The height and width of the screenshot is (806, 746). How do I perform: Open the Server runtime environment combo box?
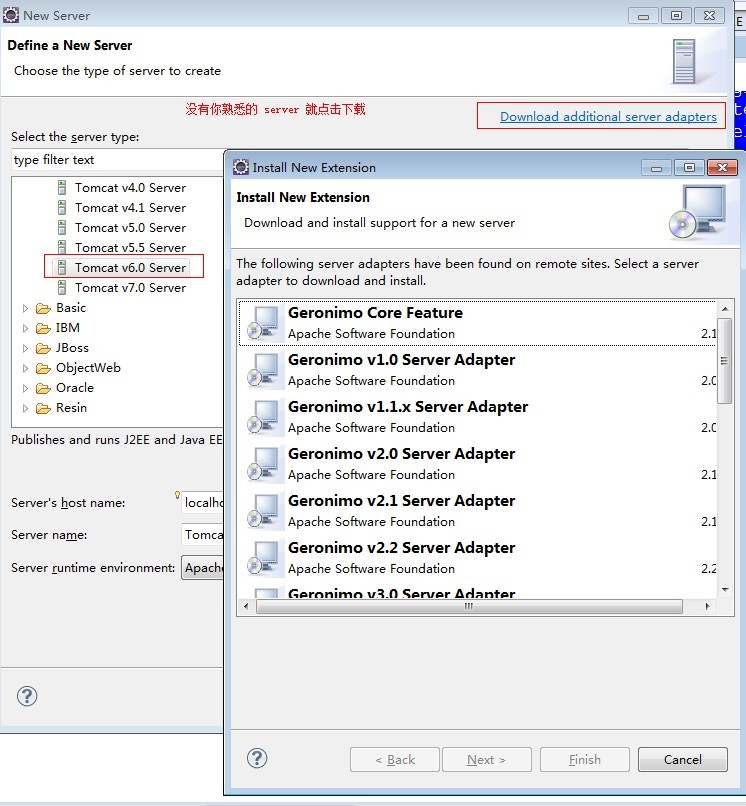[x=203, y=567]
